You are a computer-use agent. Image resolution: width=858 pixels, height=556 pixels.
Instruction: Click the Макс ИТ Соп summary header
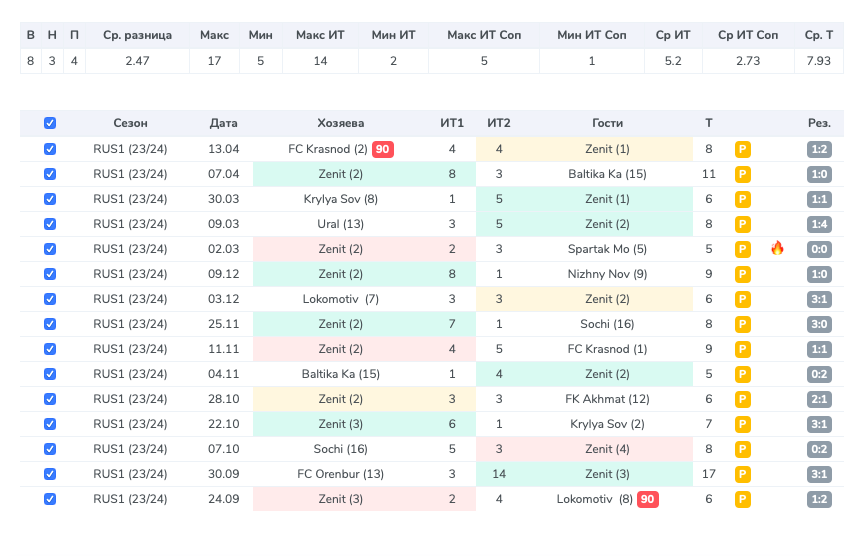point(484,35)
